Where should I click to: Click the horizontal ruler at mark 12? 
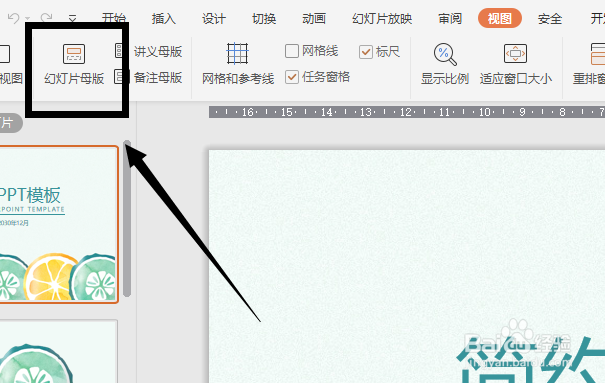pos(406,112)
